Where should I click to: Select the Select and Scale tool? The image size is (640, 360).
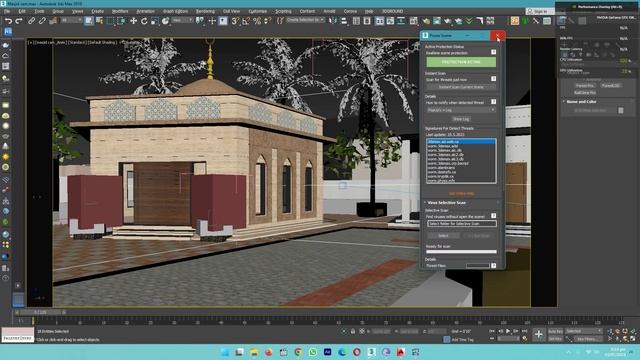point(155,21)
